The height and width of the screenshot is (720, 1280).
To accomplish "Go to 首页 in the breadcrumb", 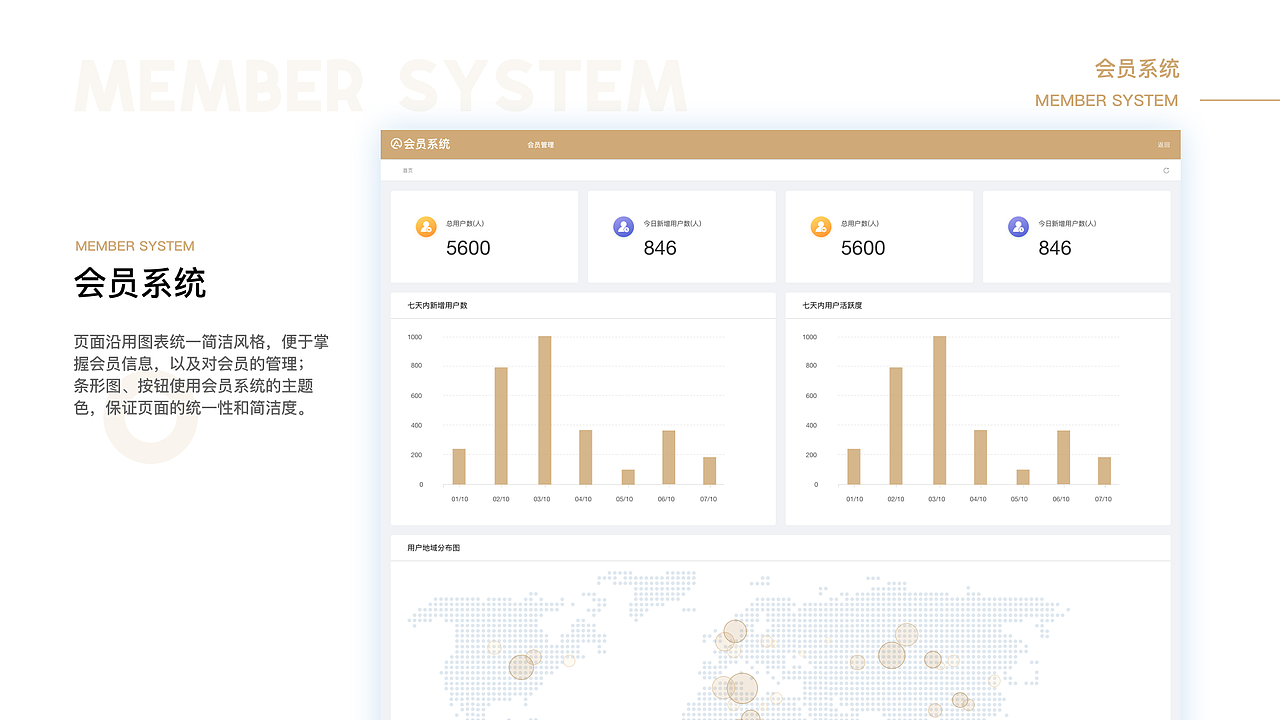I will coord(407,171).
